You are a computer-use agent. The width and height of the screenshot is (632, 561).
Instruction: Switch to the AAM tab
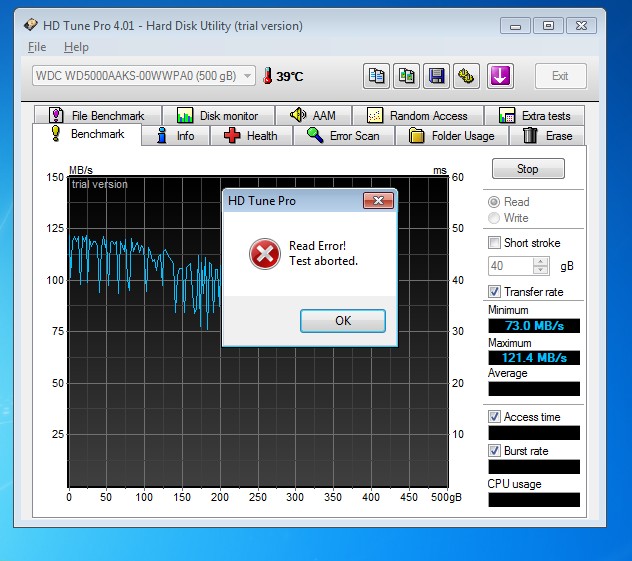coord(313,116)
